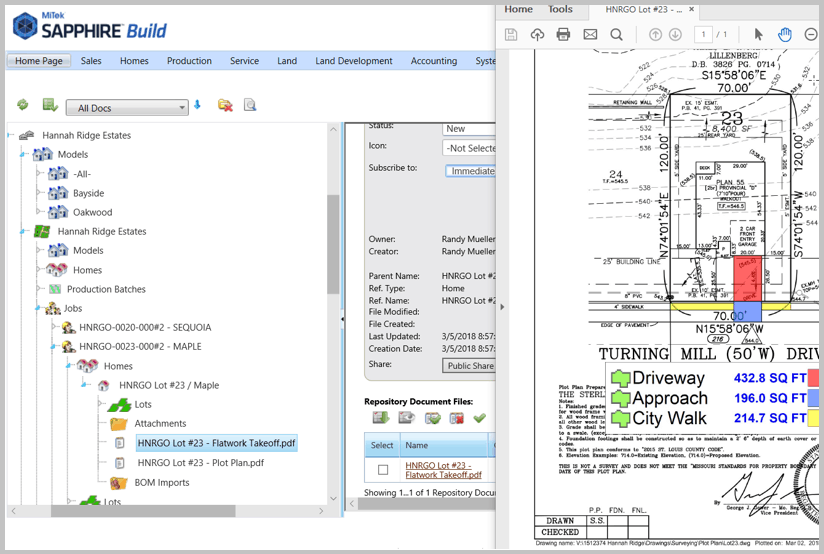Click the PDF previous page up arrow
The height and width of the screenshot is (554, 824).
tap(655, 35)
